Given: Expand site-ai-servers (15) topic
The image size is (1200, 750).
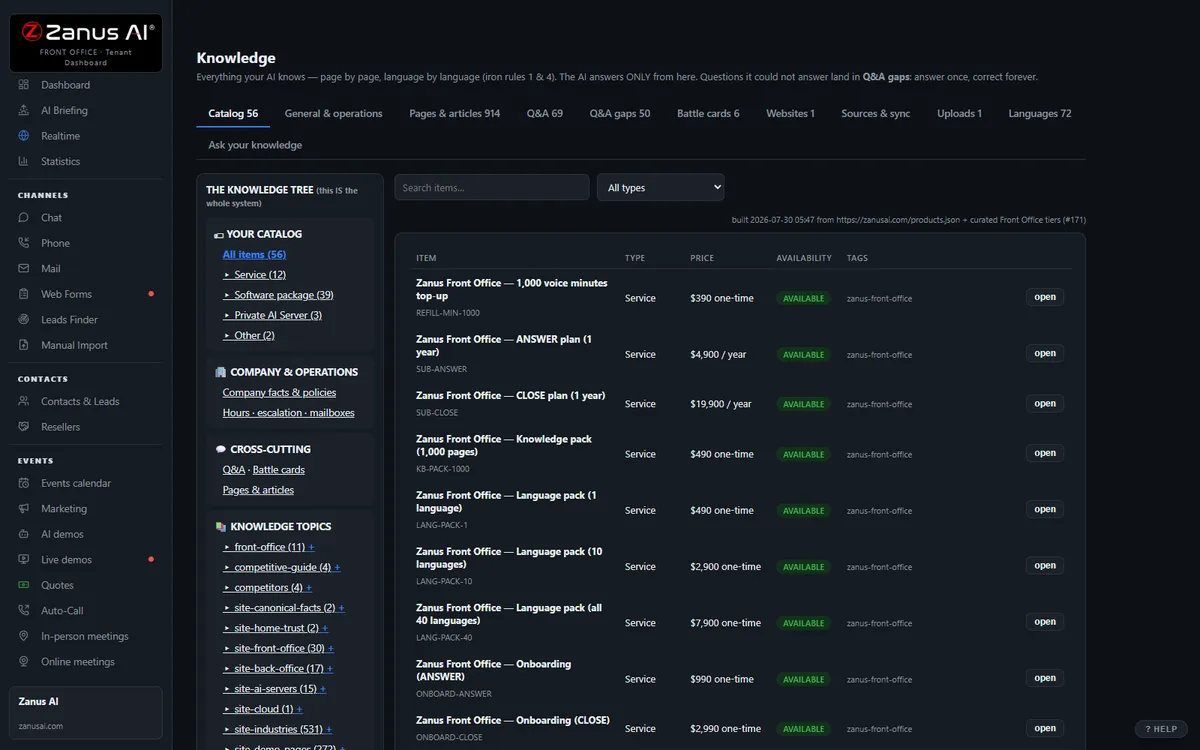Looking at the screenshot, I should coord(270,688).
